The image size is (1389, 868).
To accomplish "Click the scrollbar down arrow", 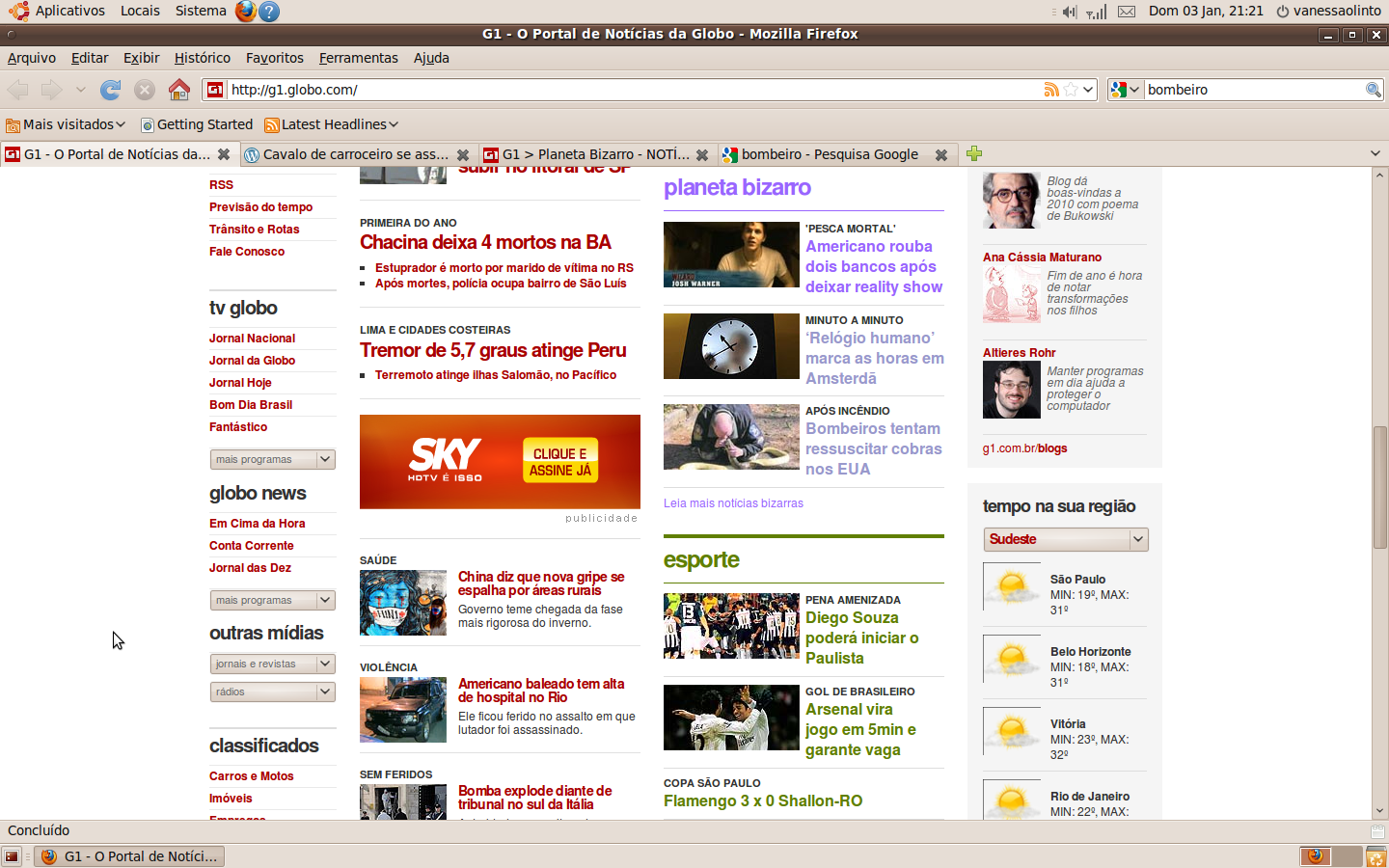I will [x=1380, y=811].
